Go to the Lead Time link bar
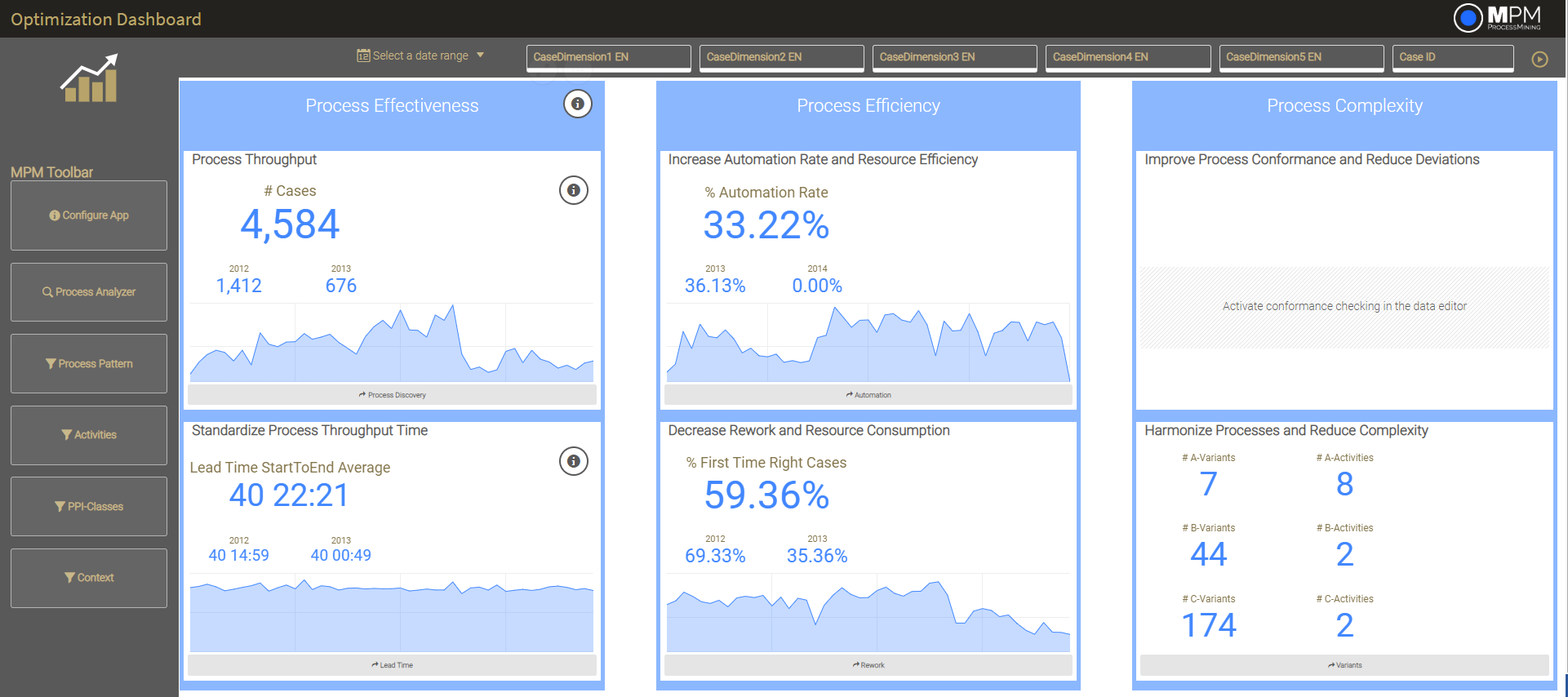The image size is (1568, 697). (x=392, y=665)
